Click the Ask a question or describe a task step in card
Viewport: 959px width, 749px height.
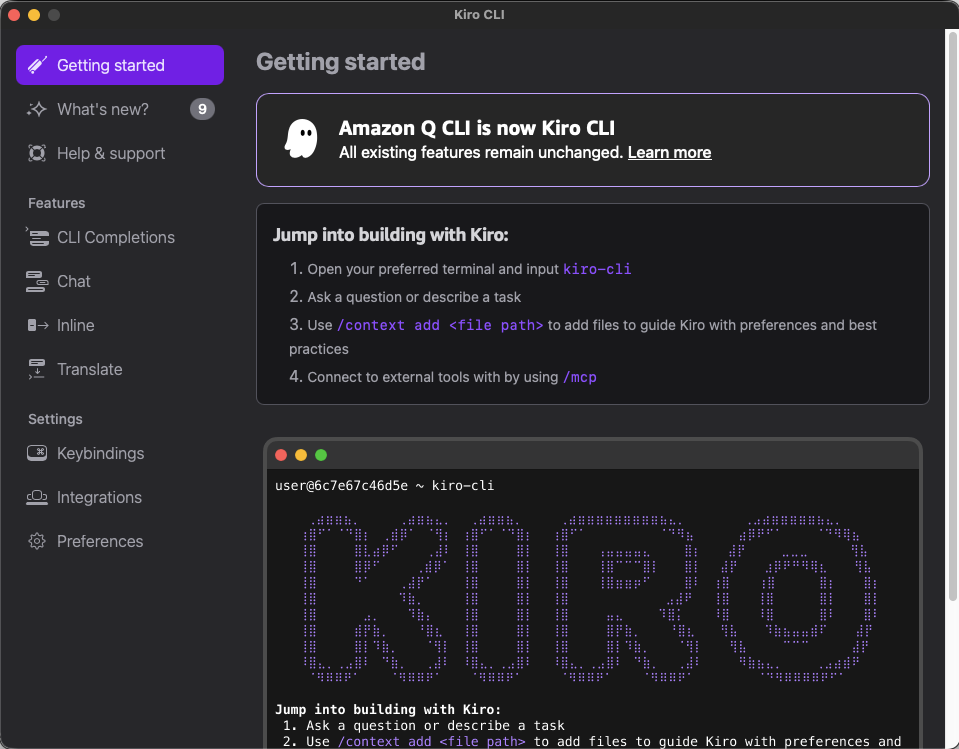coord(414,297)
